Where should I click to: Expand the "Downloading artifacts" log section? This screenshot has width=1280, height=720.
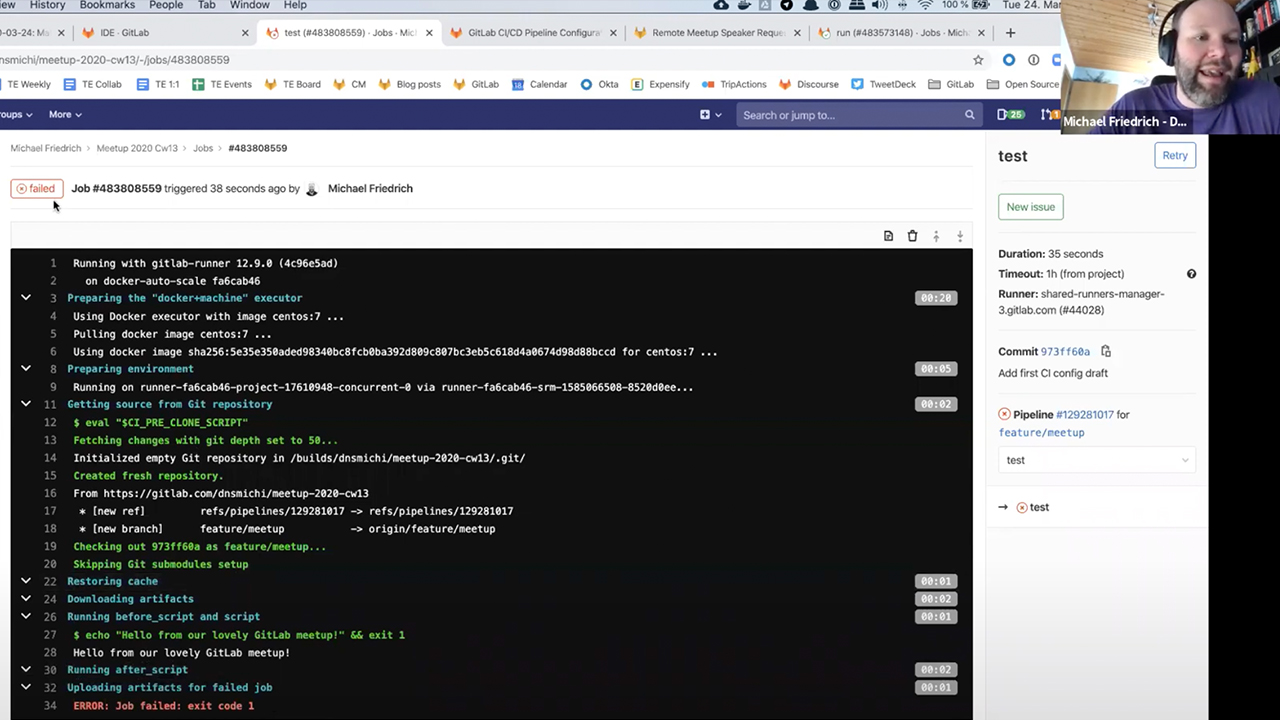tap(26, 599)
